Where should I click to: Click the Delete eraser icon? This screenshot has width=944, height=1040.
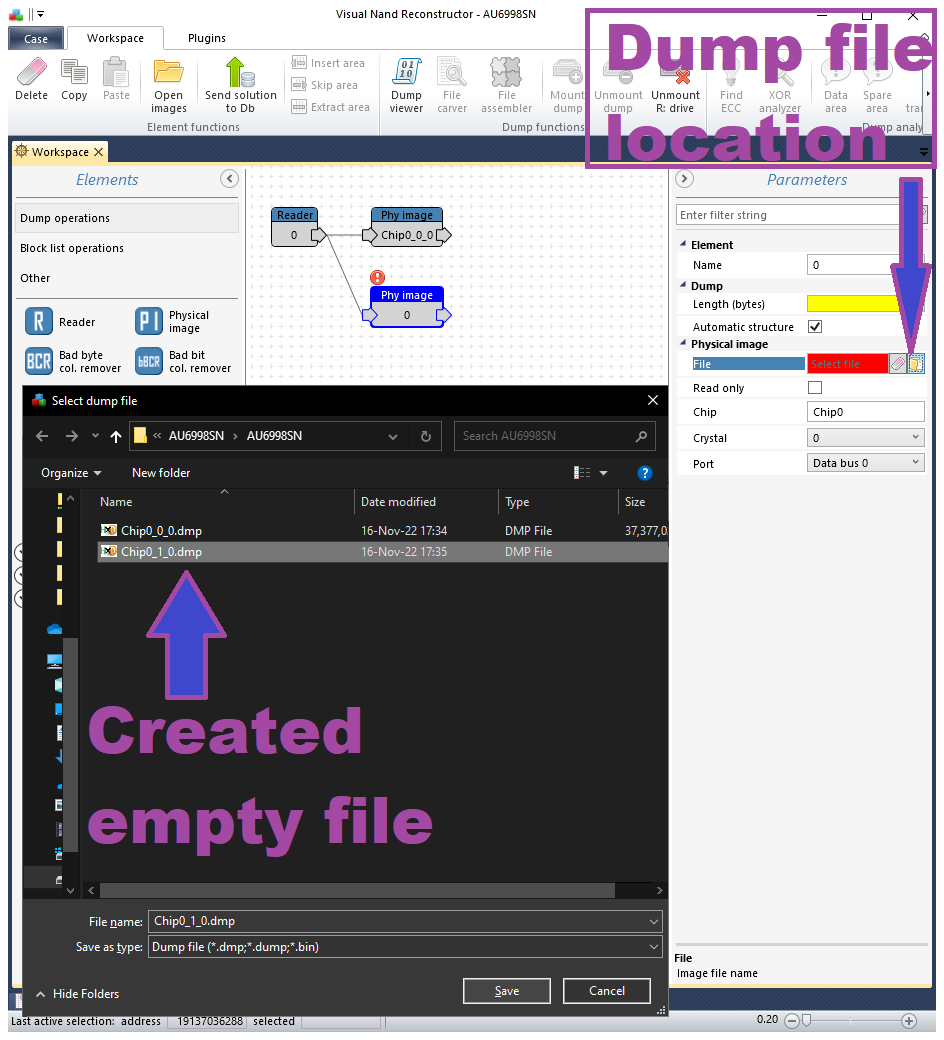pyautogui.click(x=31, y=72)
